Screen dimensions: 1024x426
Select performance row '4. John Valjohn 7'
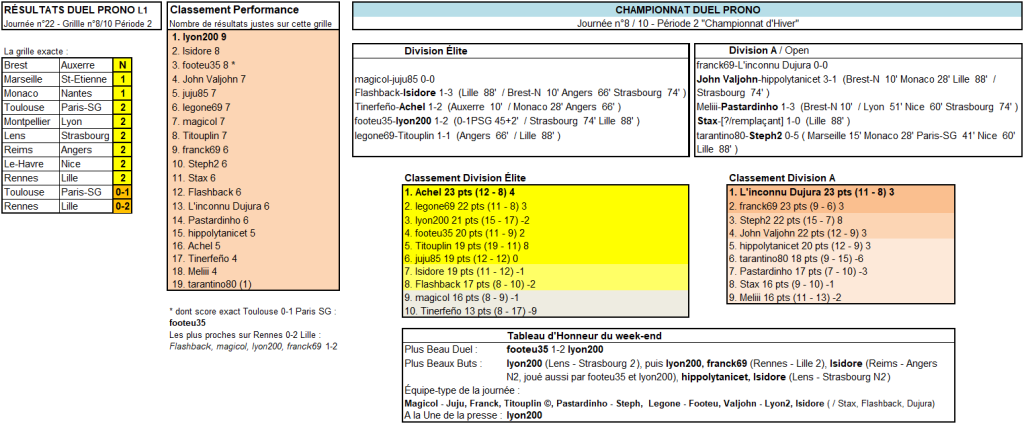tap(253, 78)
